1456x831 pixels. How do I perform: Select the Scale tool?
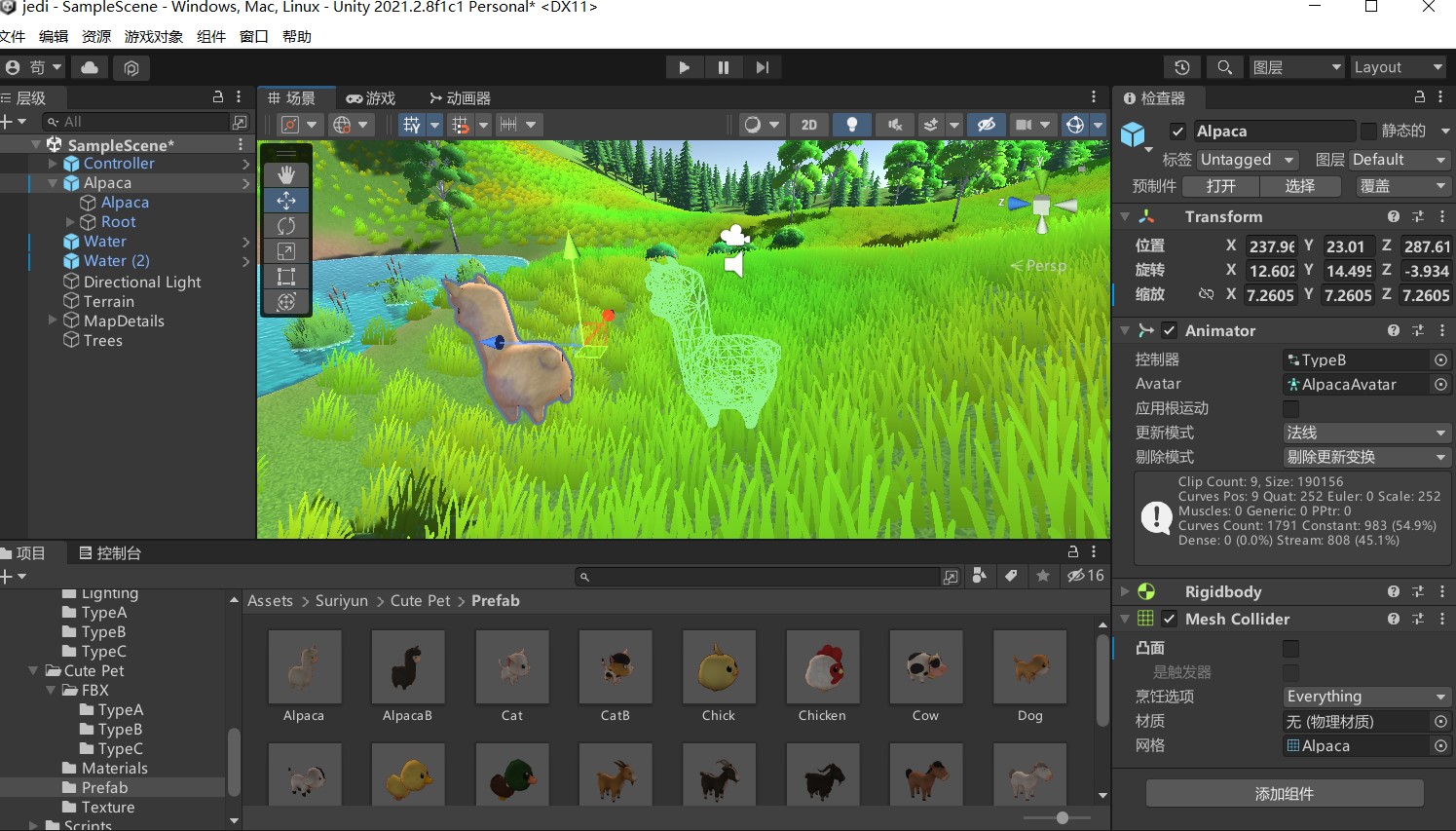click(286, 250)
